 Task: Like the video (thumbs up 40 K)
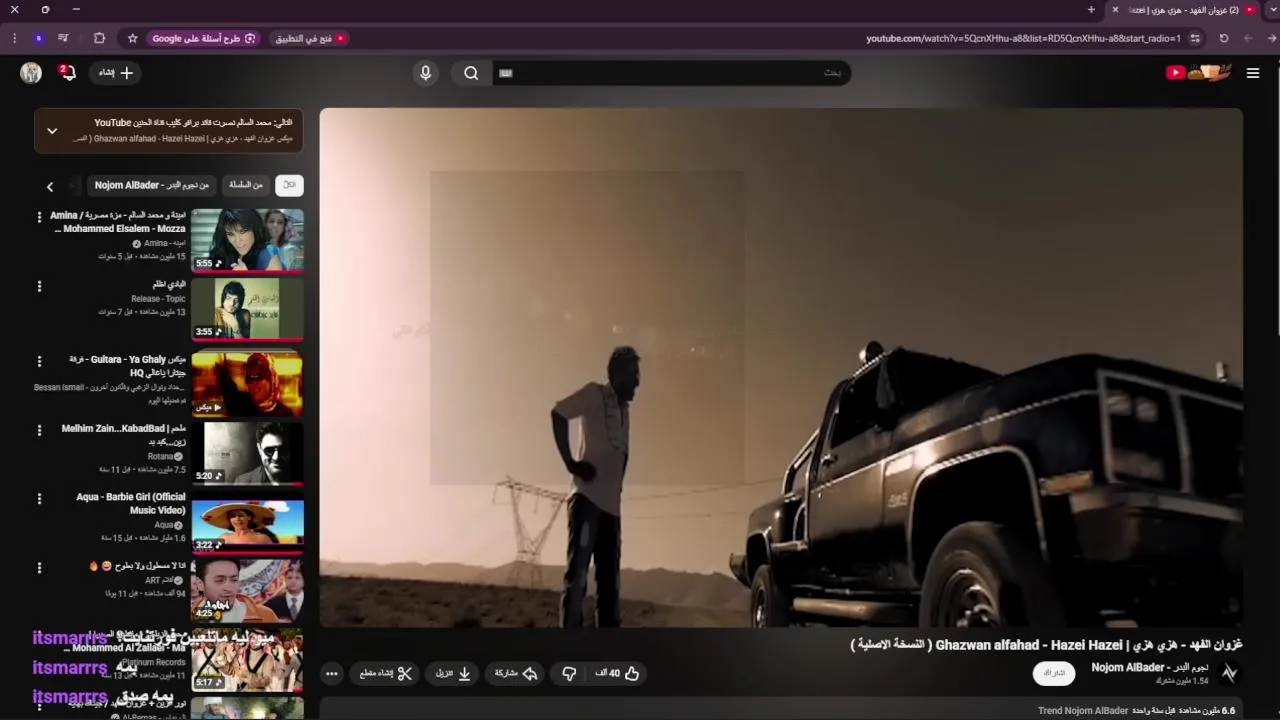[x=617, y=674]
